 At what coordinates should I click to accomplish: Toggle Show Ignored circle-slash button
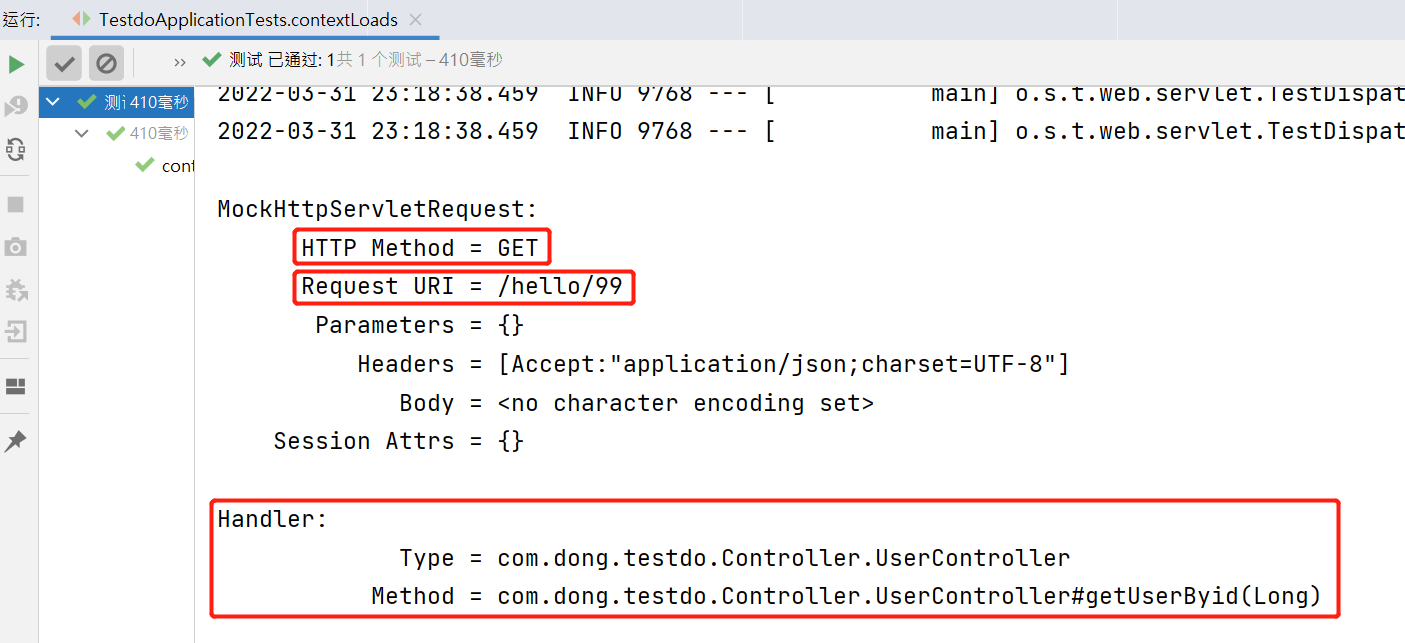click(106, 64)
